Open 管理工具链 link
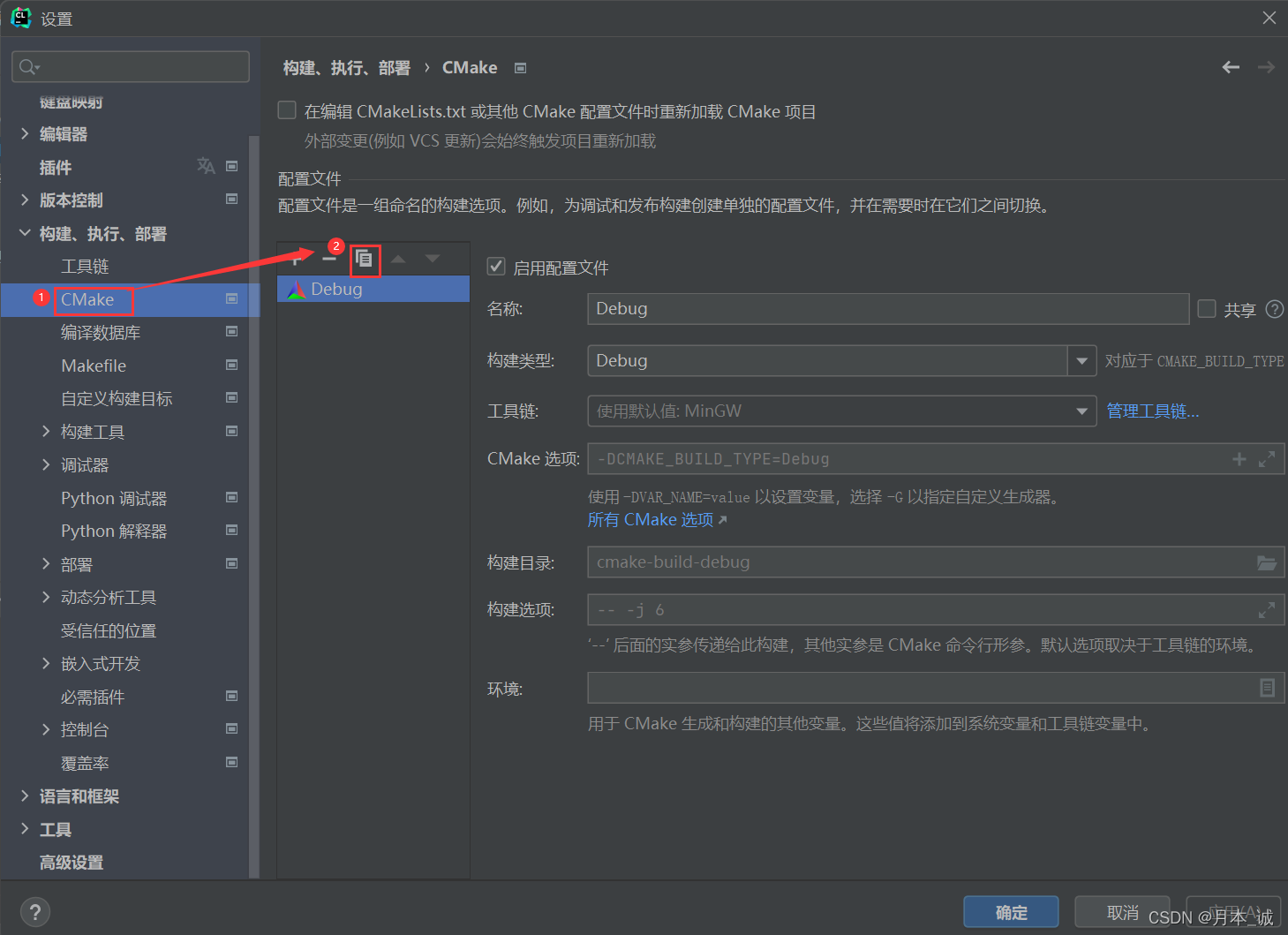The height and width of the screenshot is (935, 1288). coord(1152,410)
